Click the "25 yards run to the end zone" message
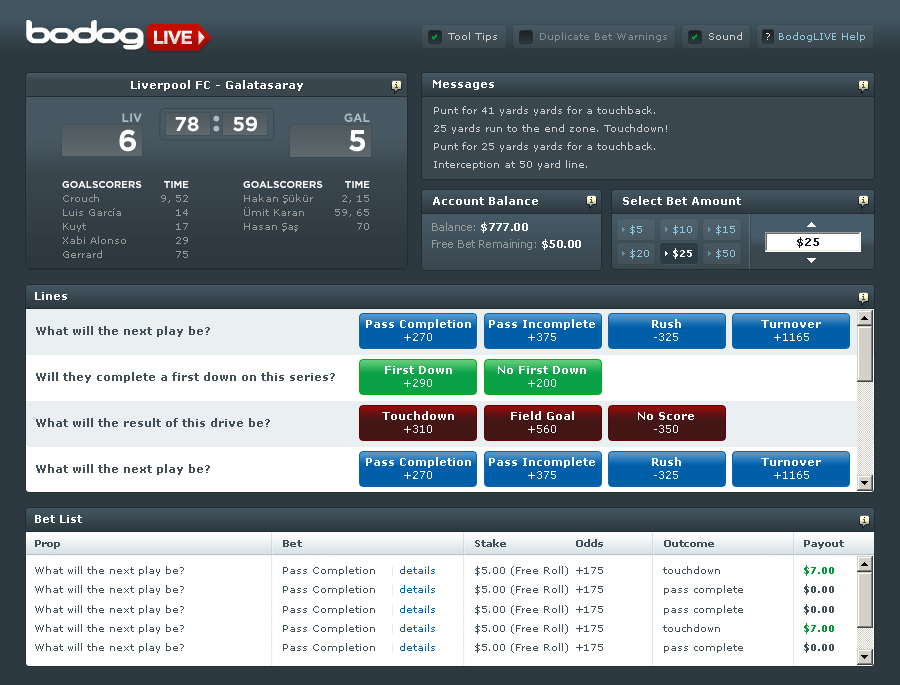Image resolution: width=900 pixels, height=685 pixels. click(550, 129)
